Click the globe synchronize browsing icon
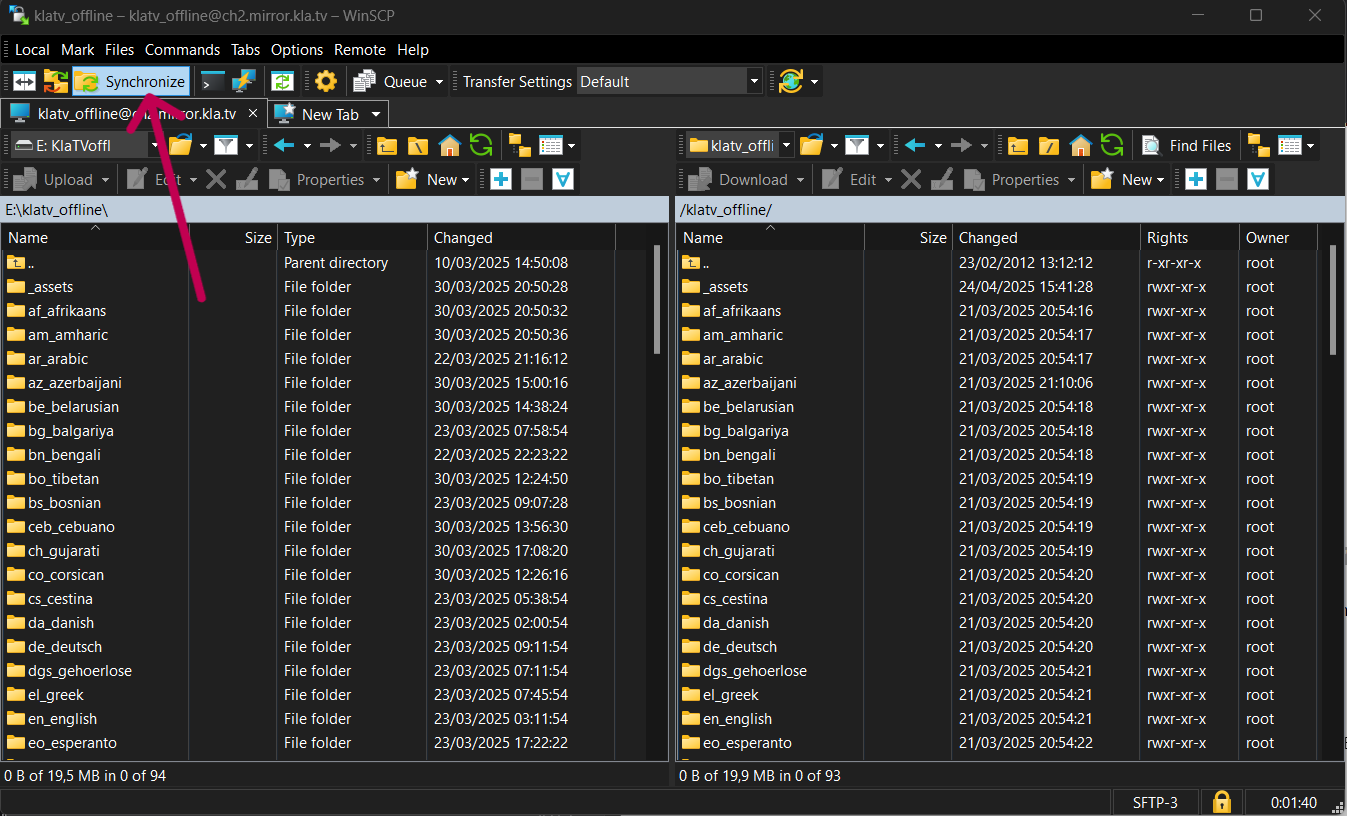This screenshot has height=816, width=1347. pyautogui.click(x=791, y=82)
